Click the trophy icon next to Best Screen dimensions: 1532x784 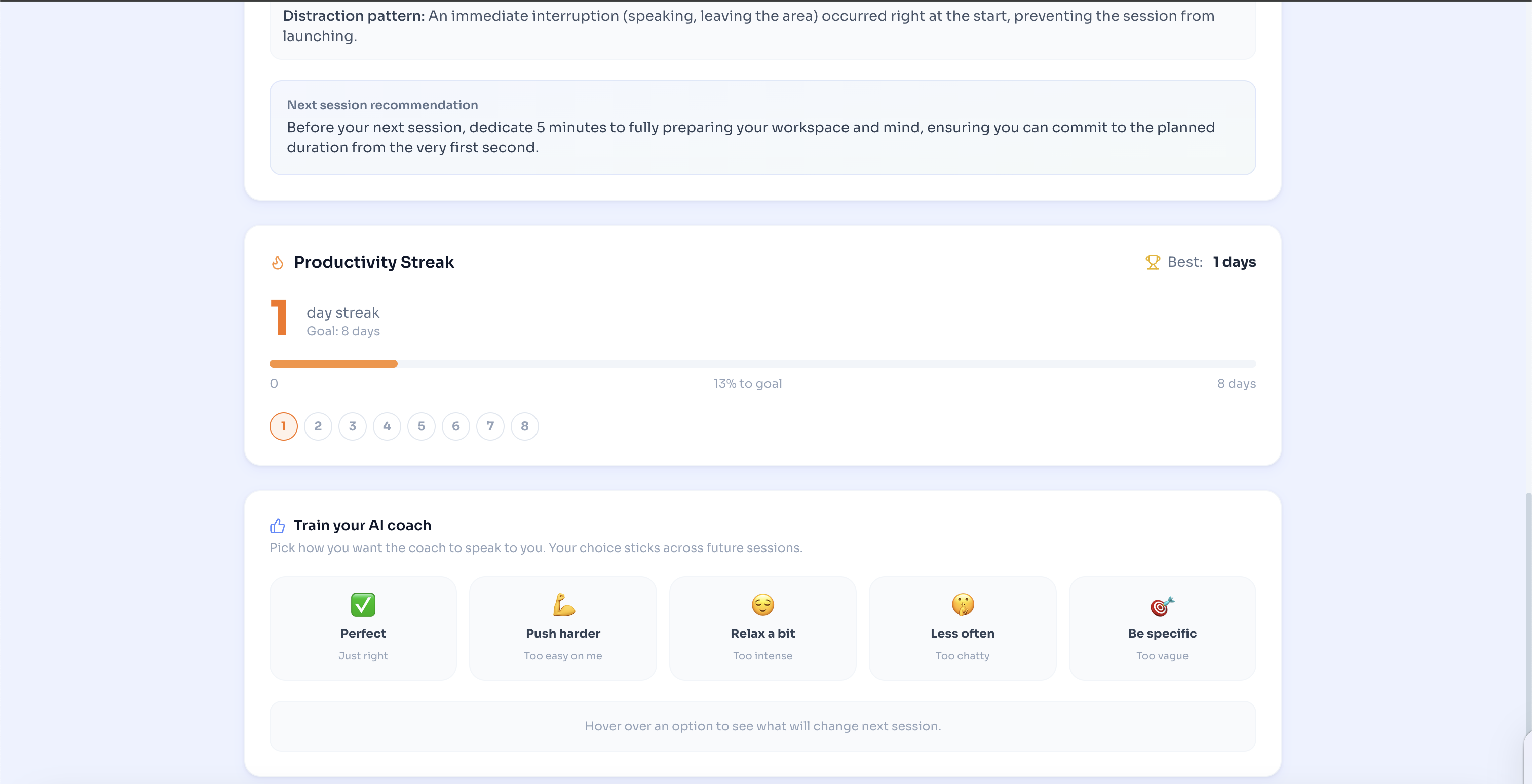tap(1153, 262)
